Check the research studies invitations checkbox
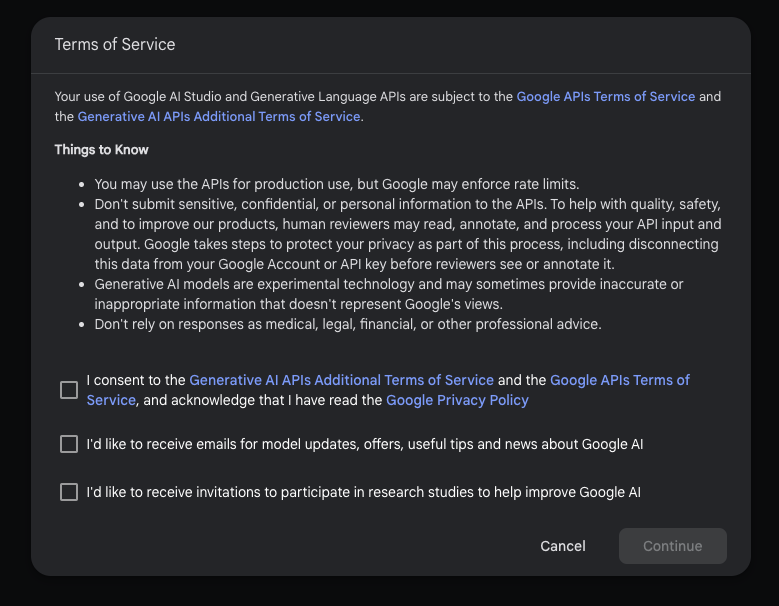 [69, 492]
